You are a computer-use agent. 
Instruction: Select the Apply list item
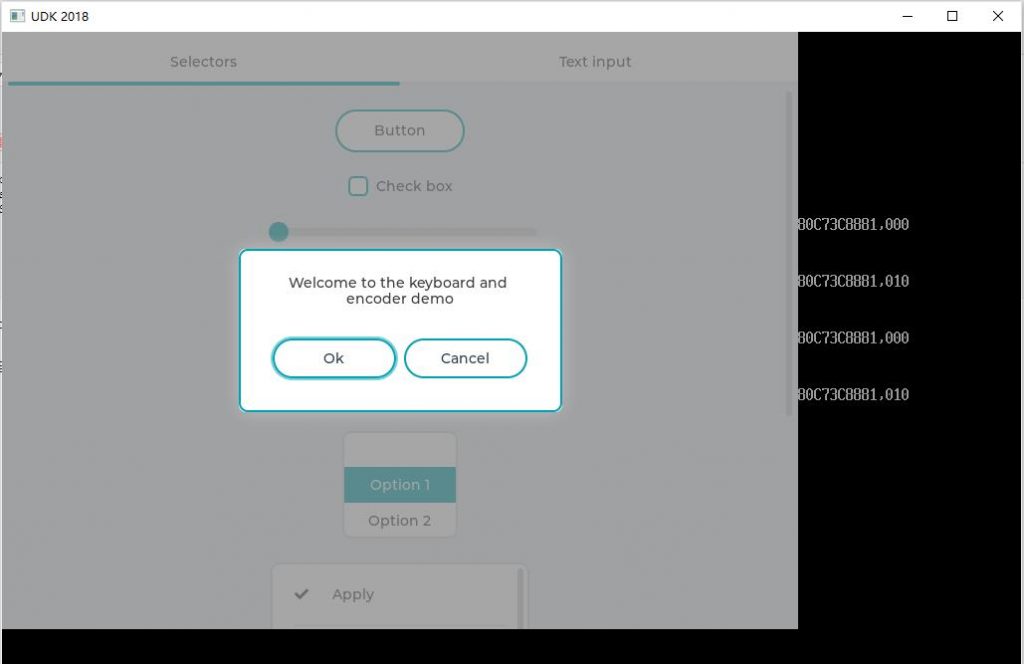click(353, 594)
